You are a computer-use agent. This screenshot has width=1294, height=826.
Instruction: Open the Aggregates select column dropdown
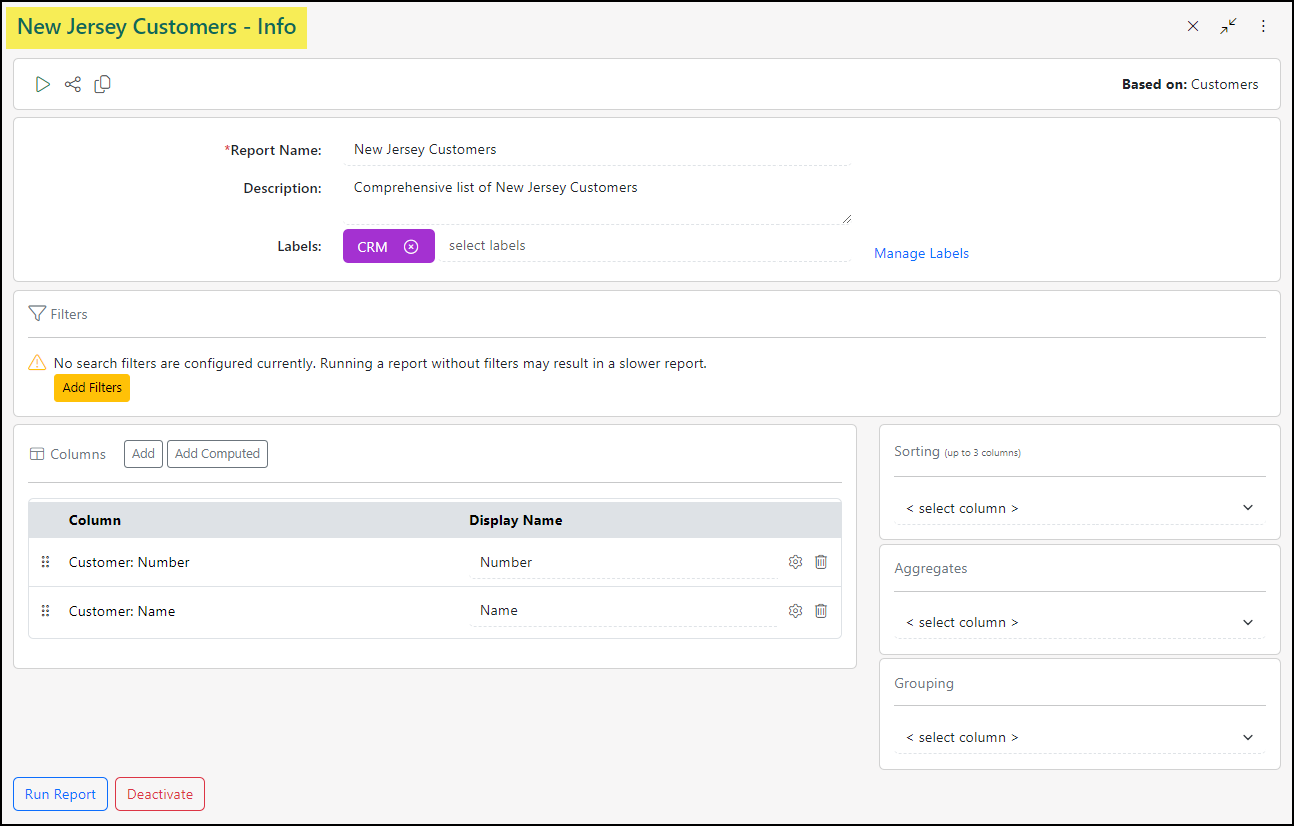pos(1079,622)
